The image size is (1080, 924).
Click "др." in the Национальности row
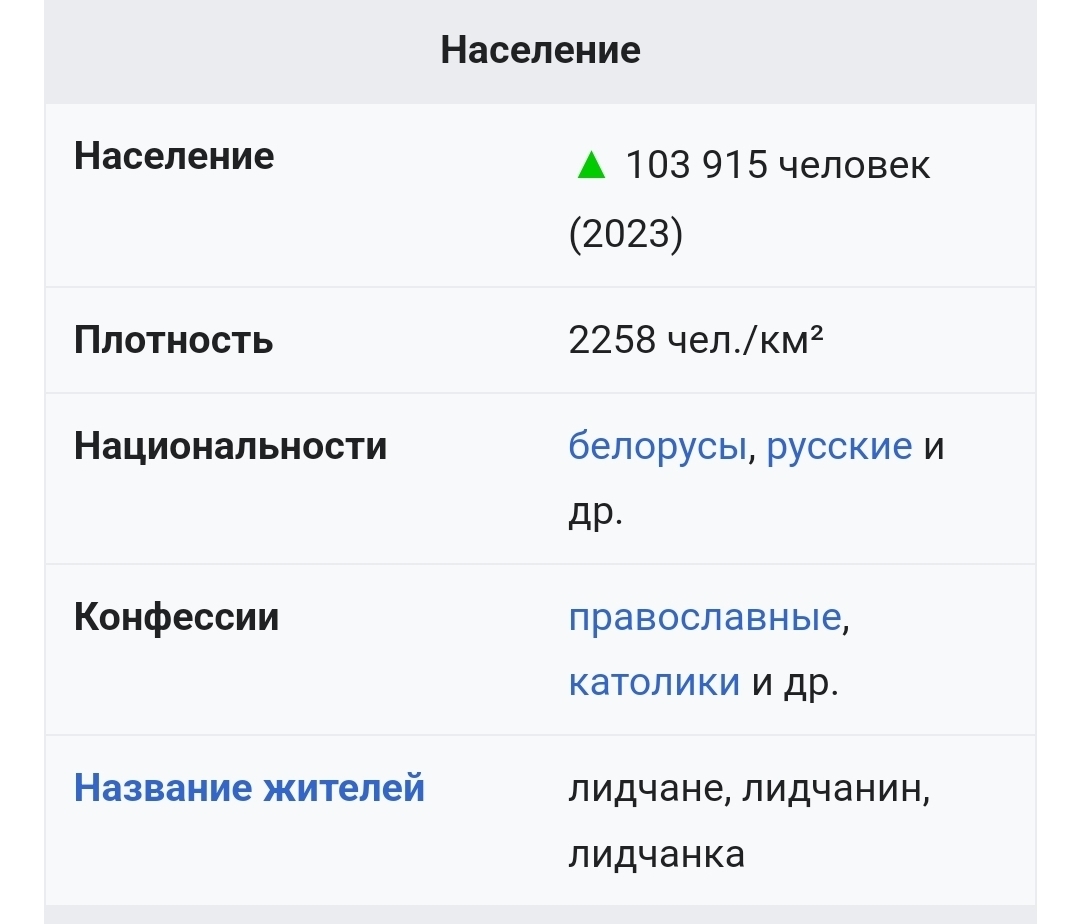point(595,513)
